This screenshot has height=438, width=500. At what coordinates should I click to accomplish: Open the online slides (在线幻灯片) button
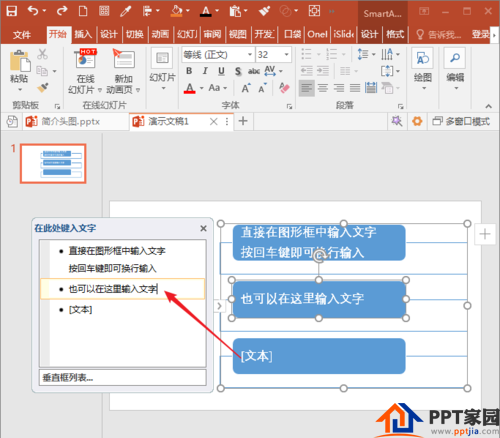[85, 72]
